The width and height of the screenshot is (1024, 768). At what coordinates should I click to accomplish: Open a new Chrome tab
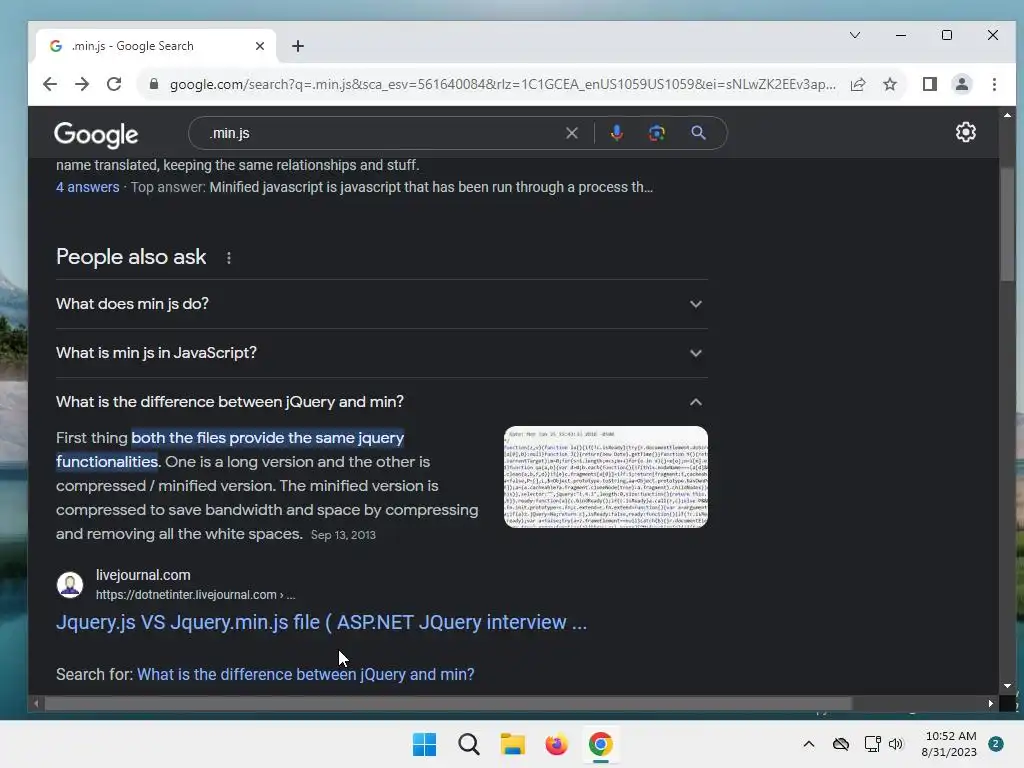coord(298,46)
